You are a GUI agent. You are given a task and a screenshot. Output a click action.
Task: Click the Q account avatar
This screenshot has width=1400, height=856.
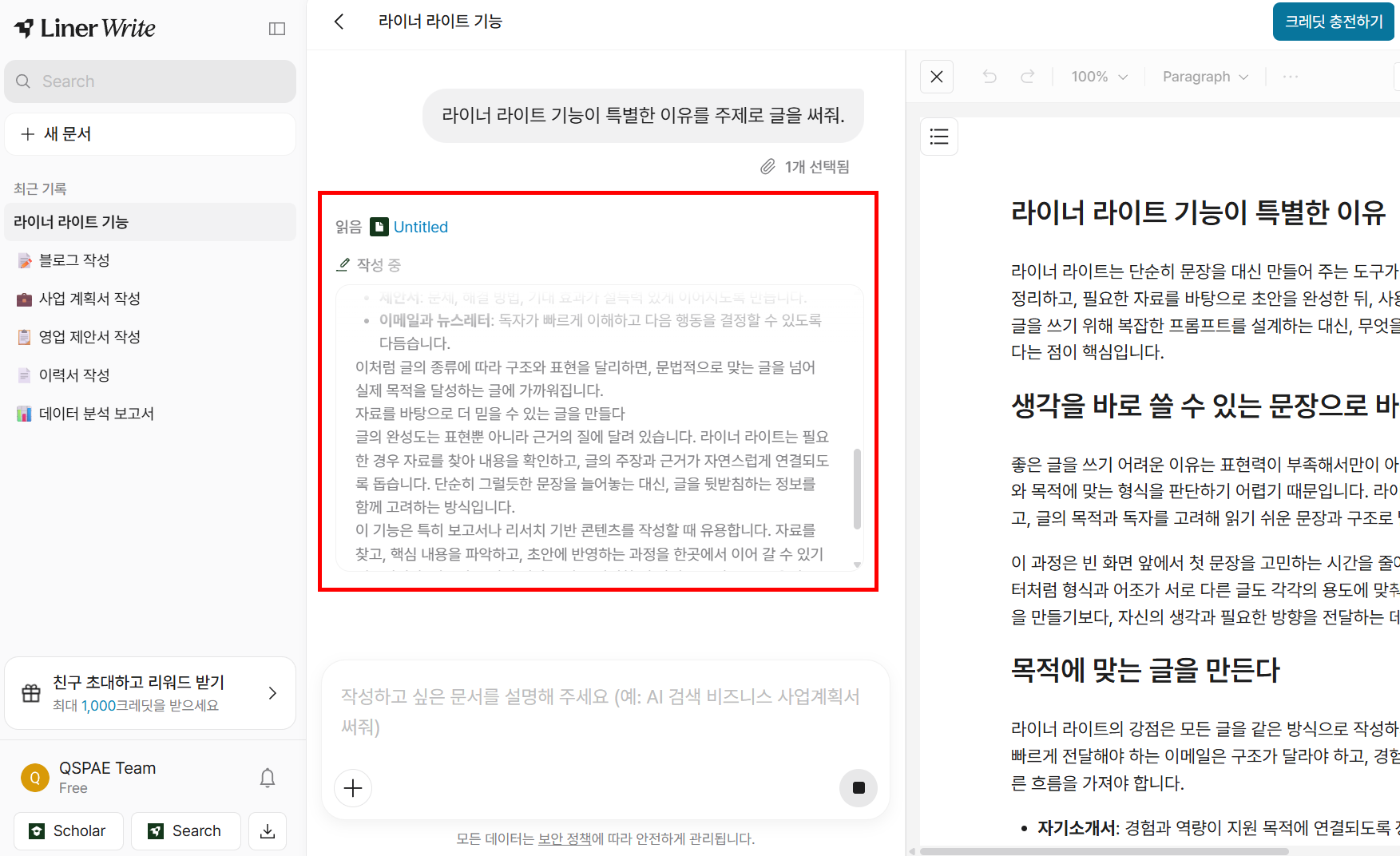(x=35, y=777)
